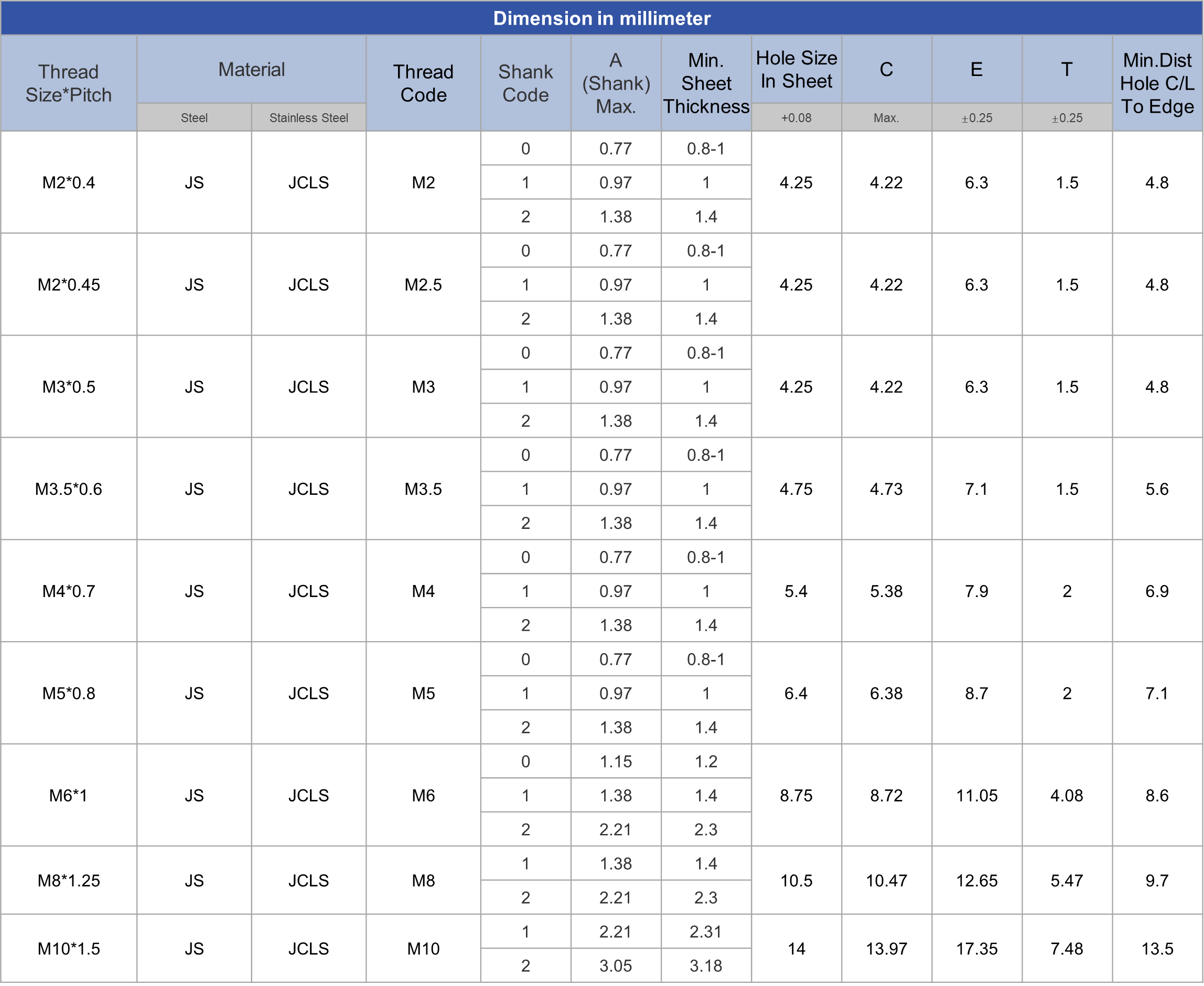The image size is (1204, 986).
Task: Select the Steel sub-header cell
Action: tap(193, 117)
